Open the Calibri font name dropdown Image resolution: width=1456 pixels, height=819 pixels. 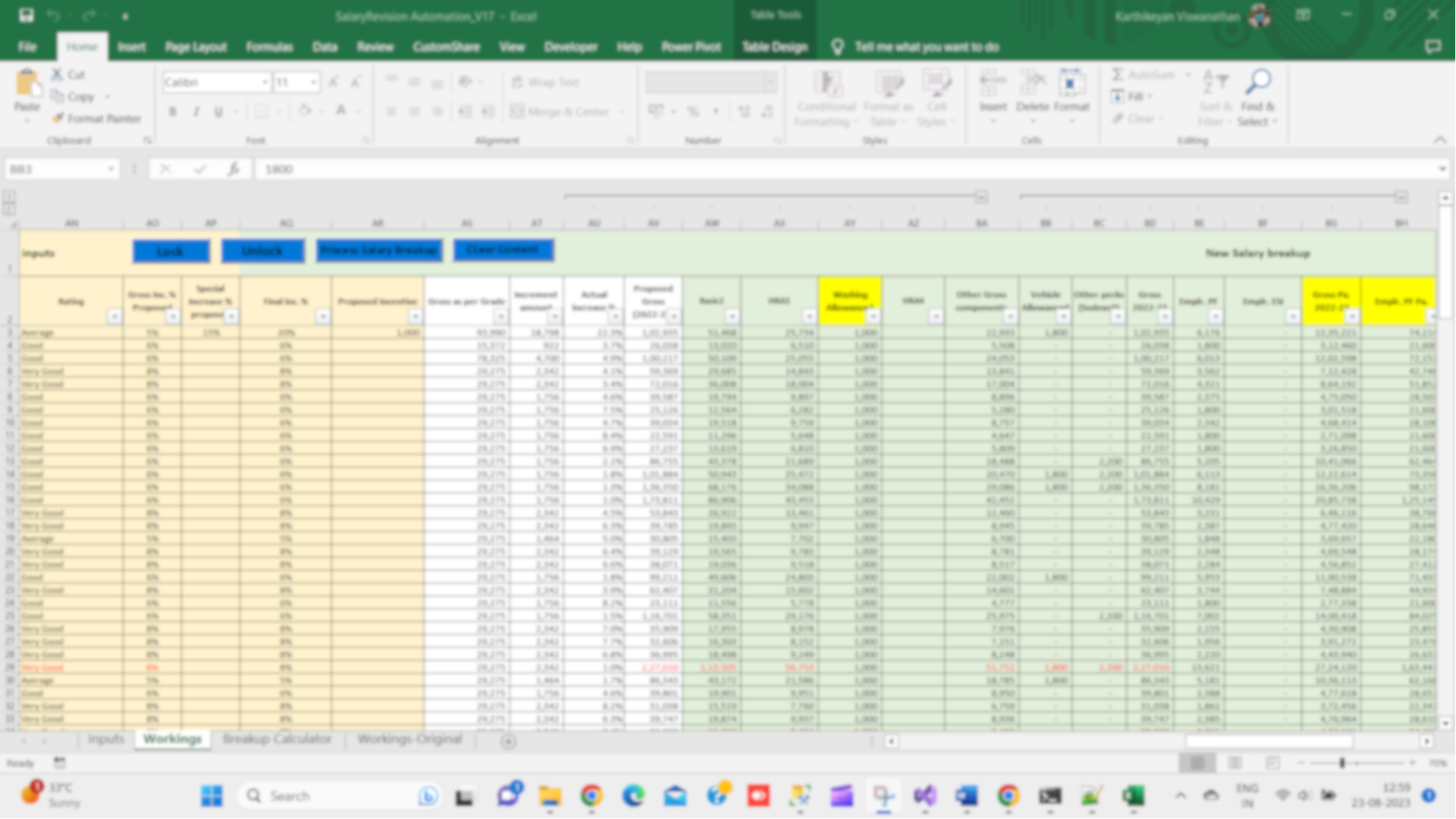[x=265, y=82]
